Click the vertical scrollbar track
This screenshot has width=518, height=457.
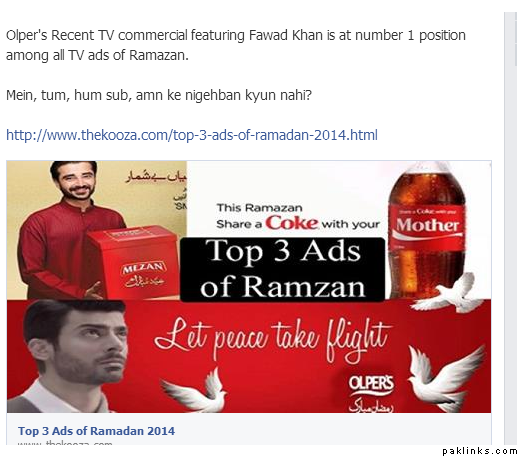pos(510,228)
